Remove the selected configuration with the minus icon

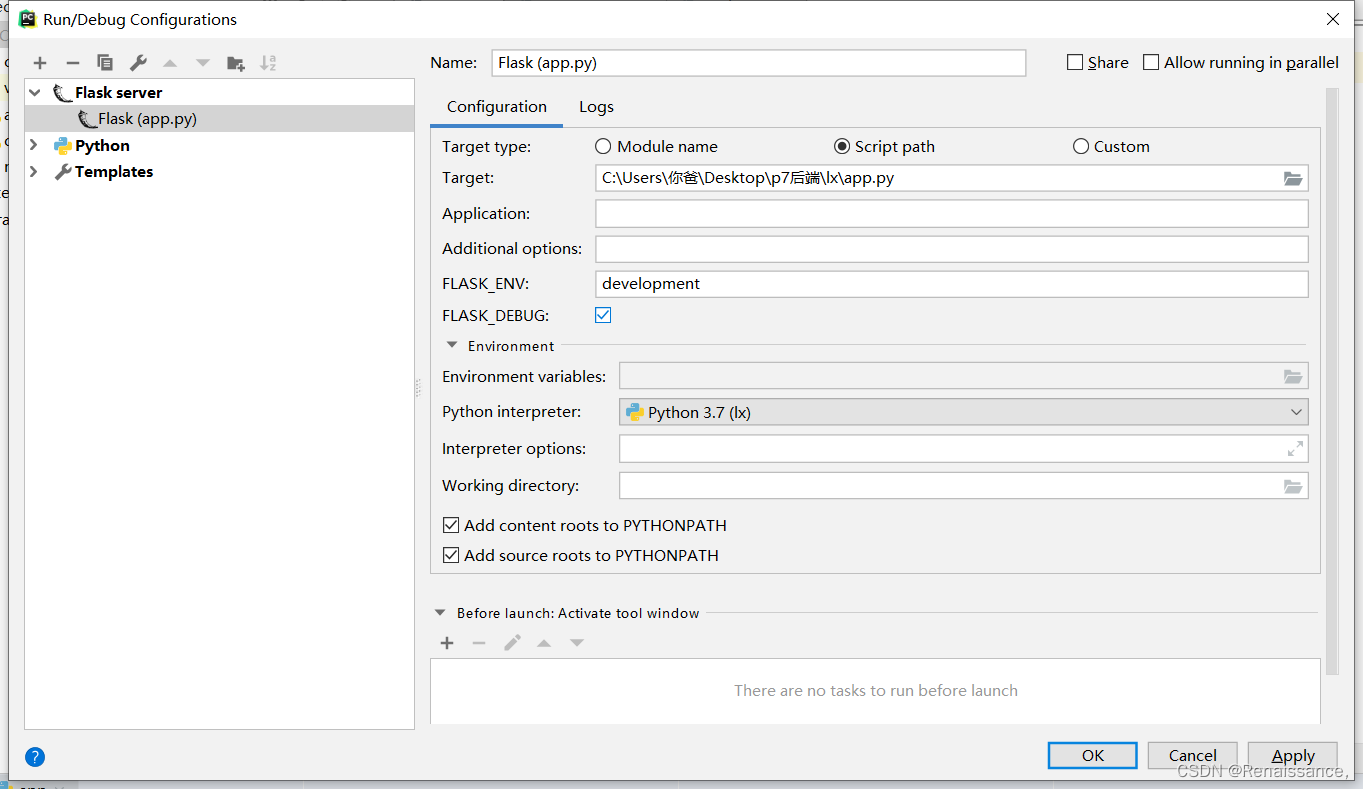[x=72, y=63]
